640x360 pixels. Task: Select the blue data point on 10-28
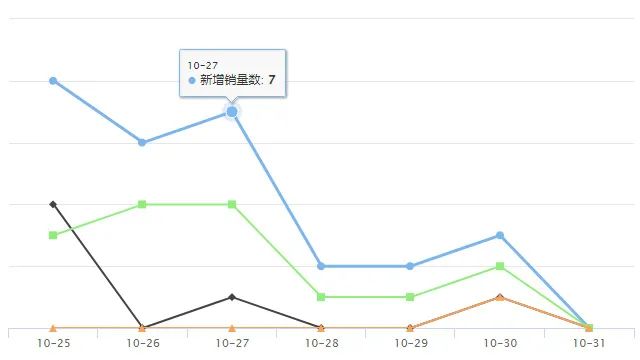tap(321, 266)
